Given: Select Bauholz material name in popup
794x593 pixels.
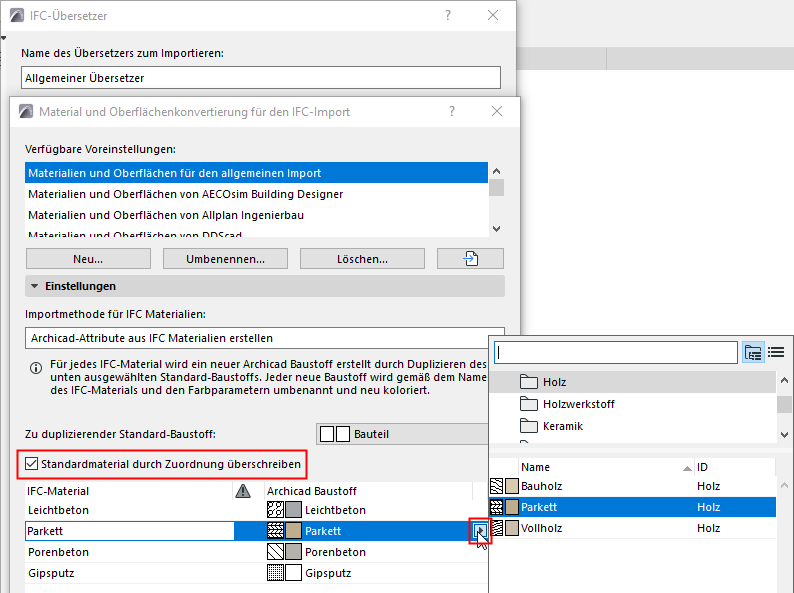Looking at the screenshot, I should pos(541,486).
